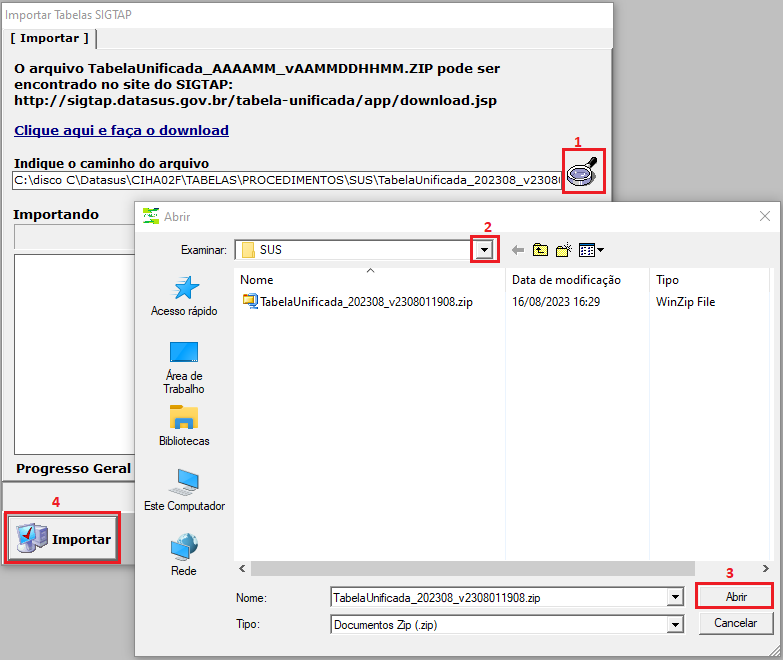The height and width of the screenshot is (660, 783).
Task: Open Acesso rápido in sidebar
Action: (x=184, y=297)
